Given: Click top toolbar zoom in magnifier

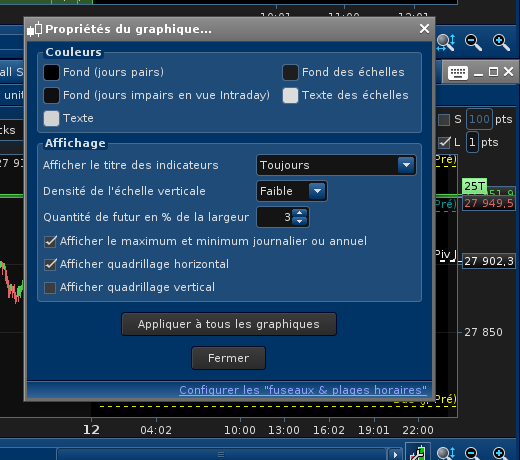Looking at the screenshot, I should point(501,42).
